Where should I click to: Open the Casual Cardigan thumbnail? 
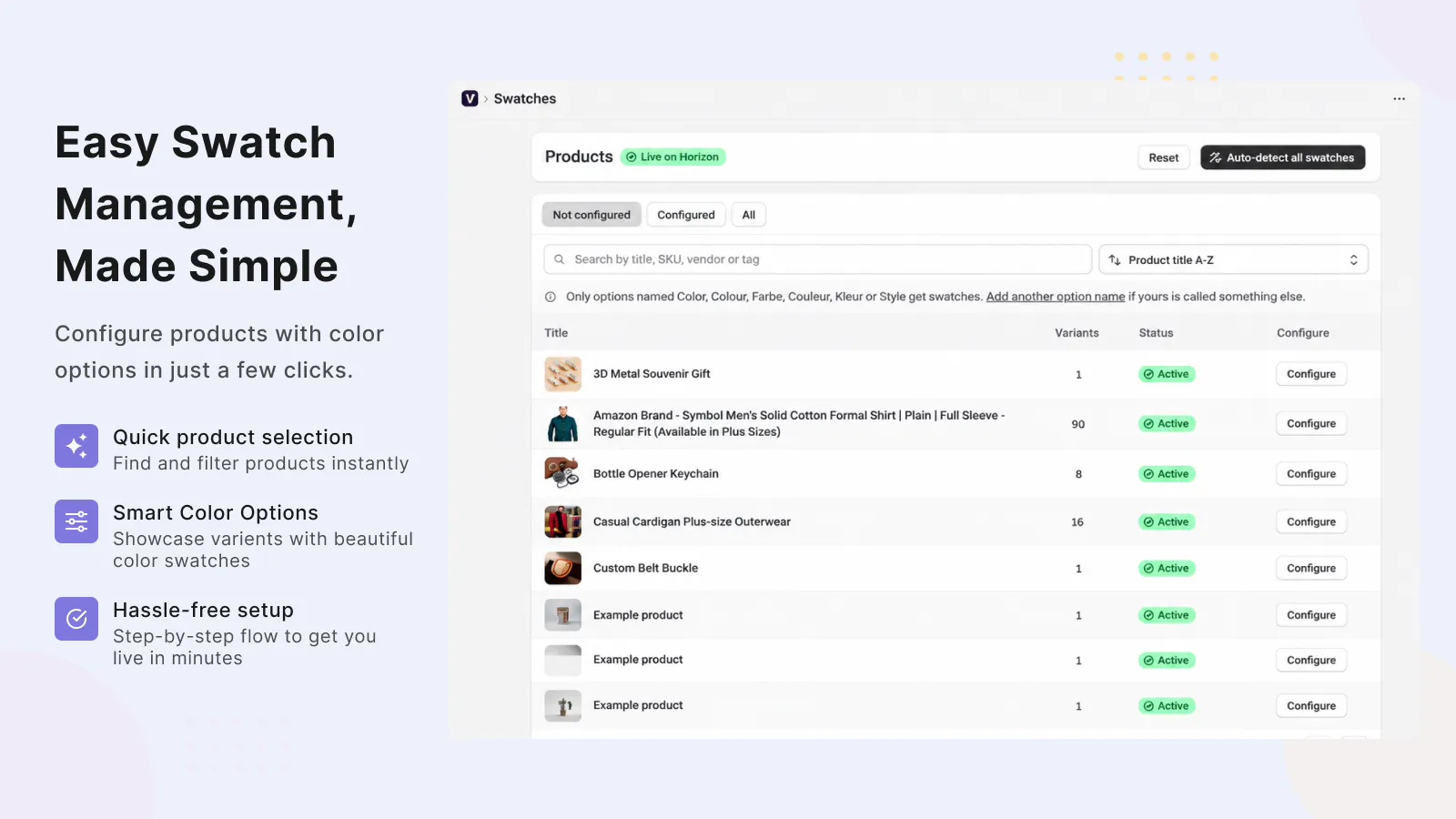(x=562, y=521)
